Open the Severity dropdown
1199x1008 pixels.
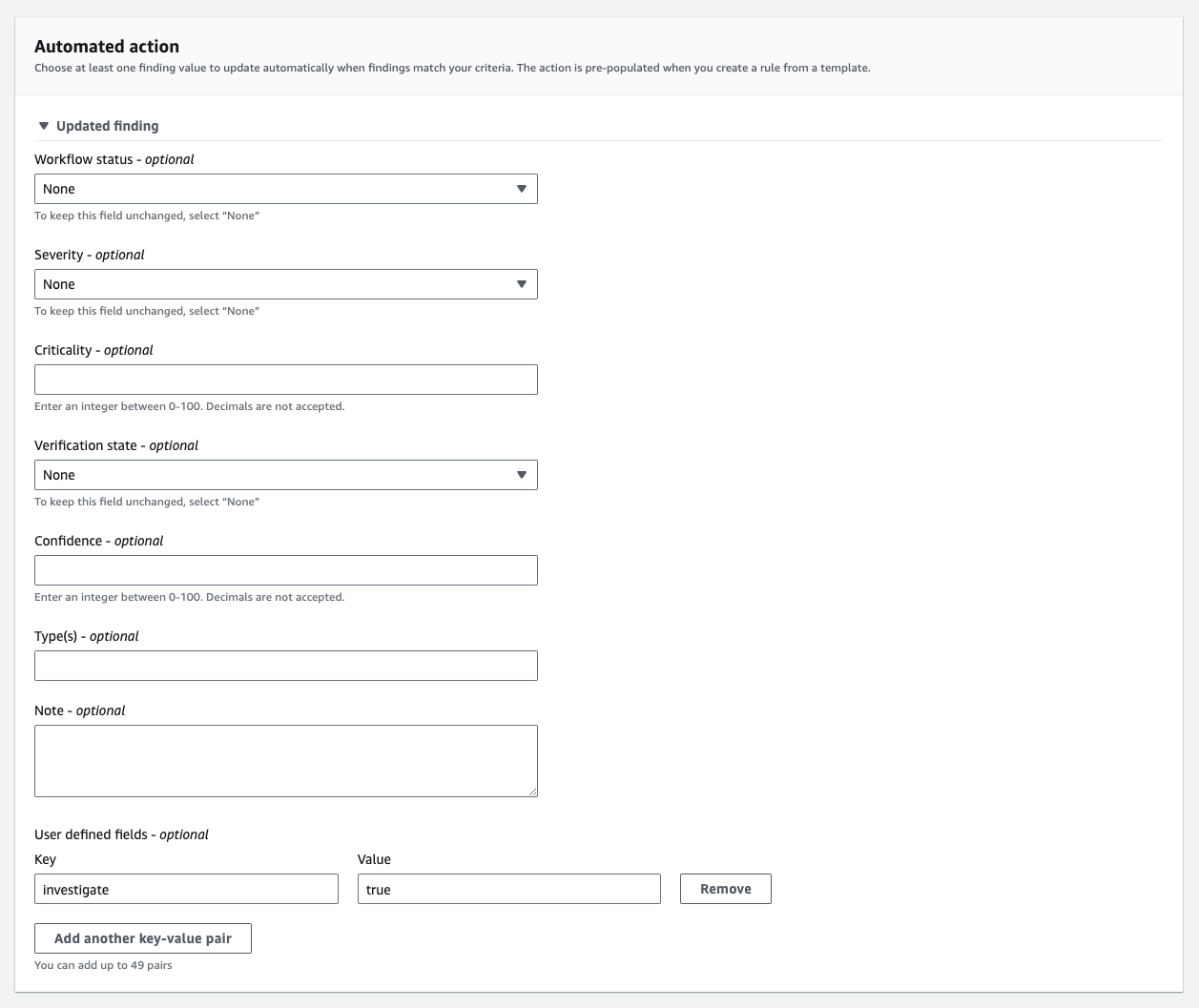pos(286,283)
